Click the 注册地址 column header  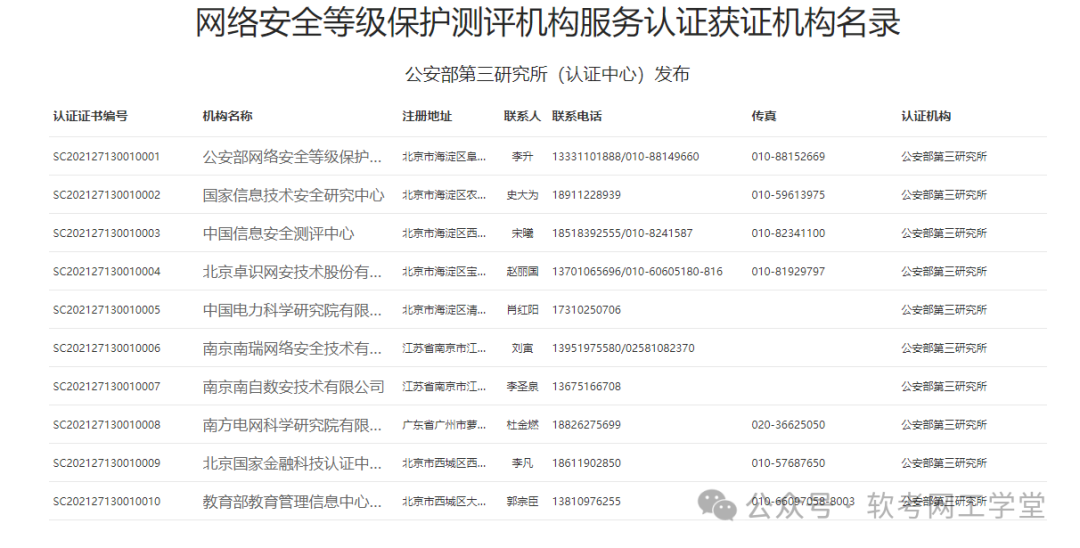tap(427, 116)
